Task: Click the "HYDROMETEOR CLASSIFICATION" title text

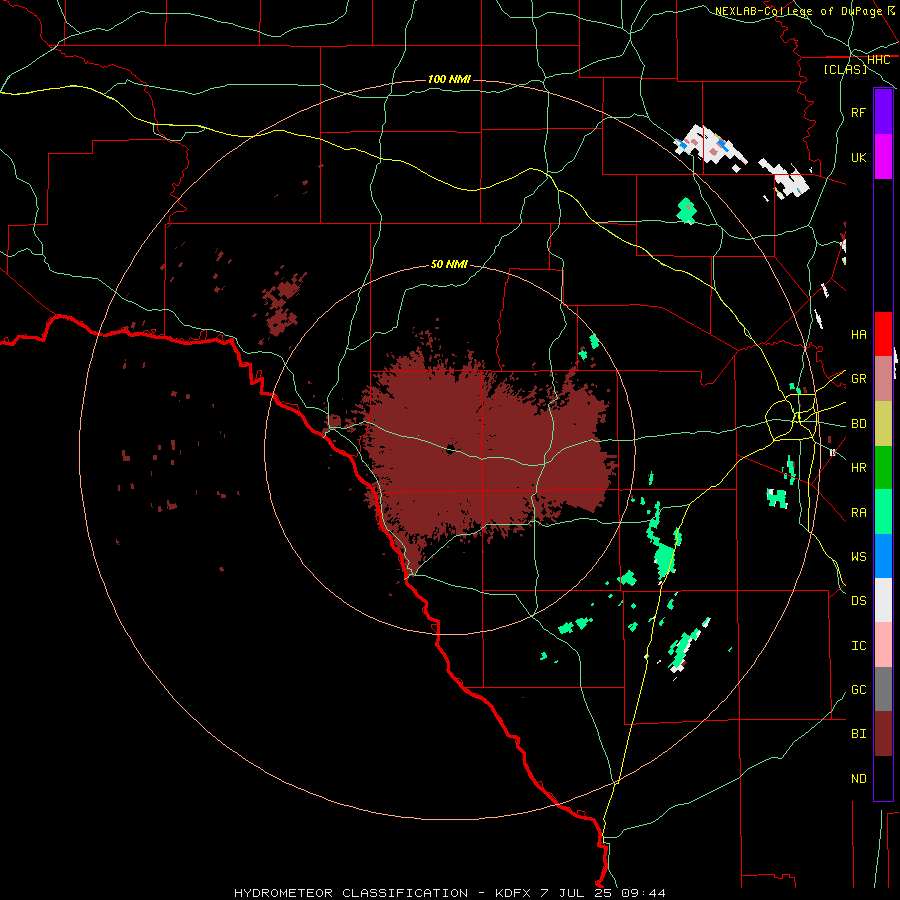Action: pyautogui.click(x=351, y=893)
